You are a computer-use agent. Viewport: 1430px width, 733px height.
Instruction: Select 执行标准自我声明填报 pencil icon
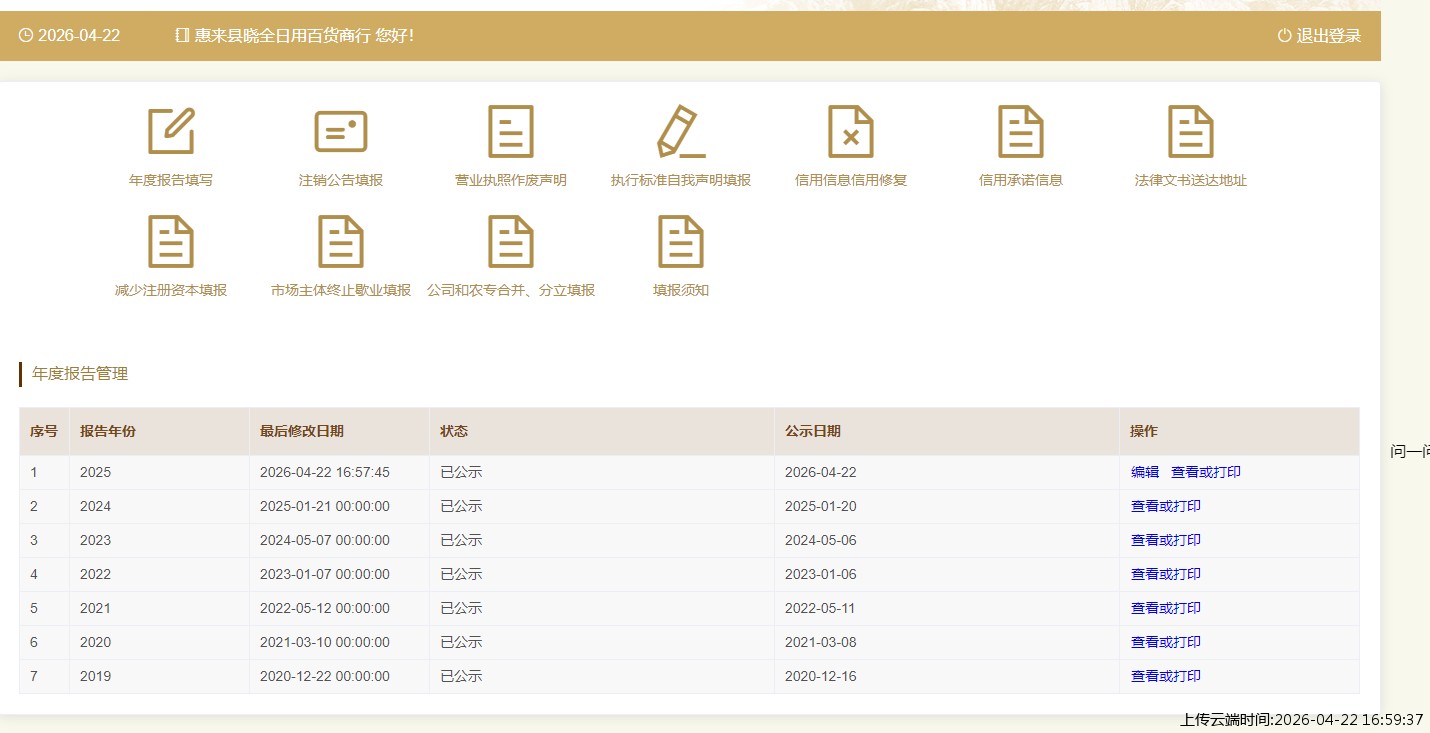coord(681,132)
